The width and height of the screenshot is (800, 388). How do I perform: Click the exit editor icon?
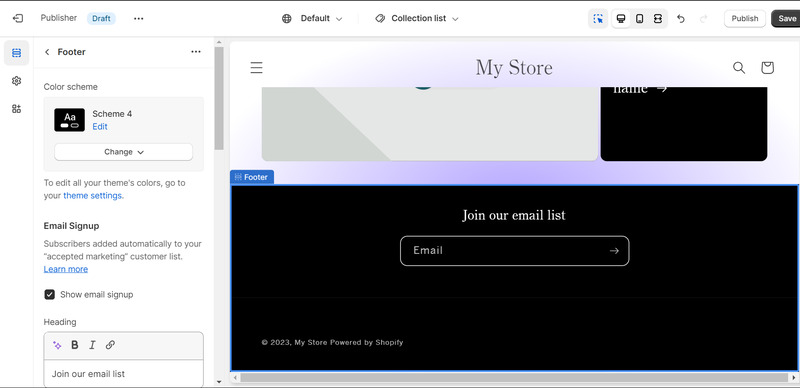pyautogui.click(x=17, y=18)
